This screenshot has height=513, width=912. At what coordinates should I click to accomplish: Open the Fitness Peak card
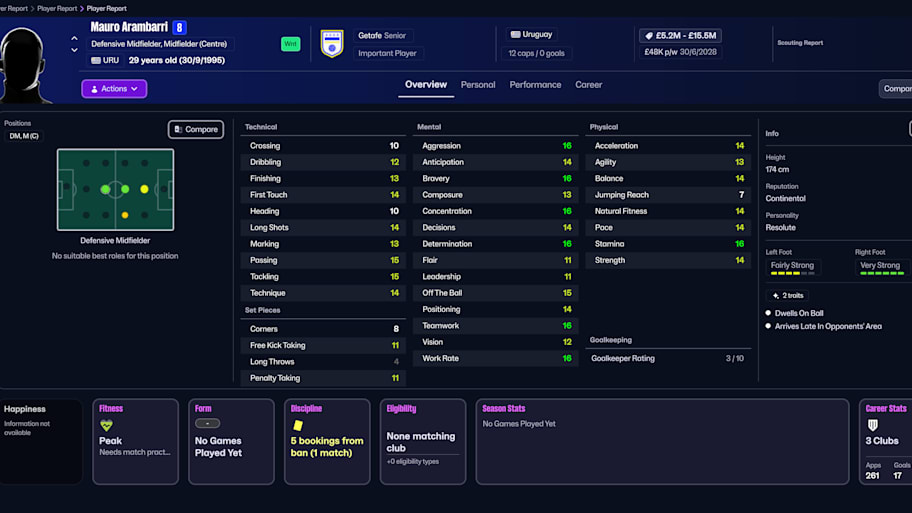(136, 441)
